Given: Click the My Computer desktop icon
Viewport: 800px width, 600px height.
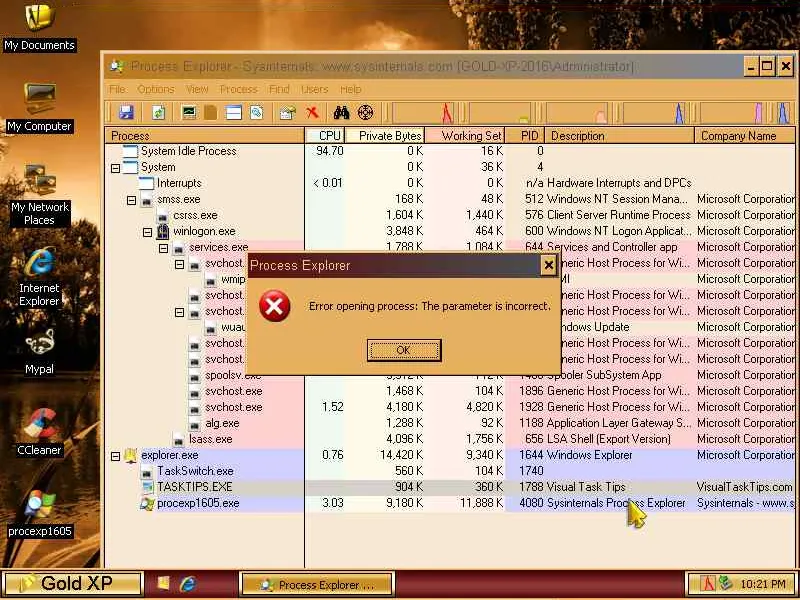Looking at the screenshot, I should 39,108.
